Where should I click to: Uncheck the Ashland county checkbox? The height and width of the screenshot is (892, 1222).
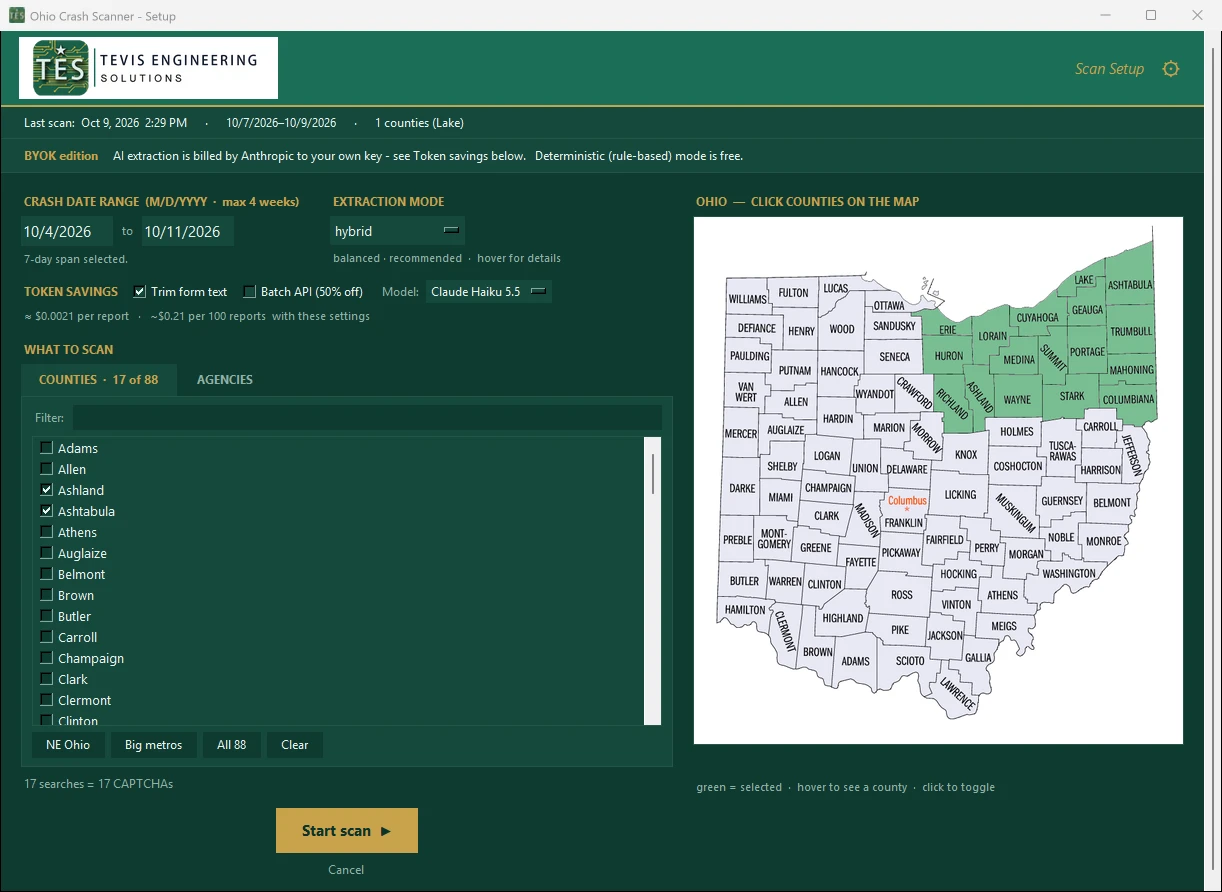point(46,490)
